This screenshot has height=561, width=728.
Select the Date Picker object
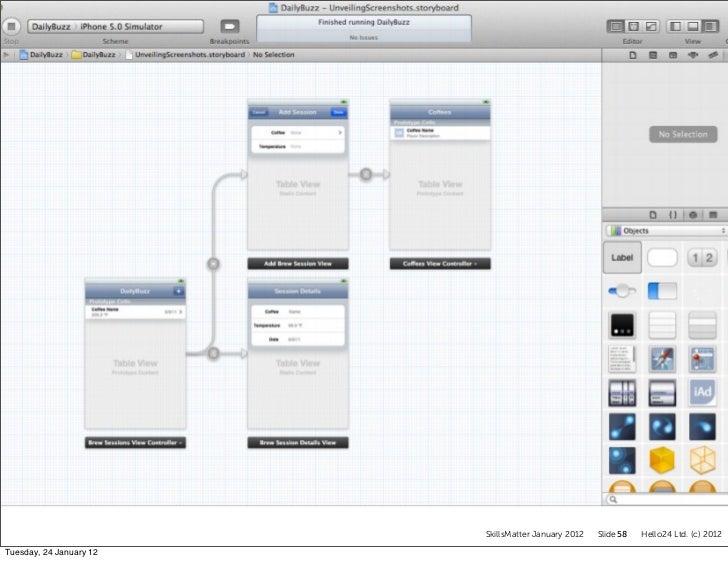(622, 393)
